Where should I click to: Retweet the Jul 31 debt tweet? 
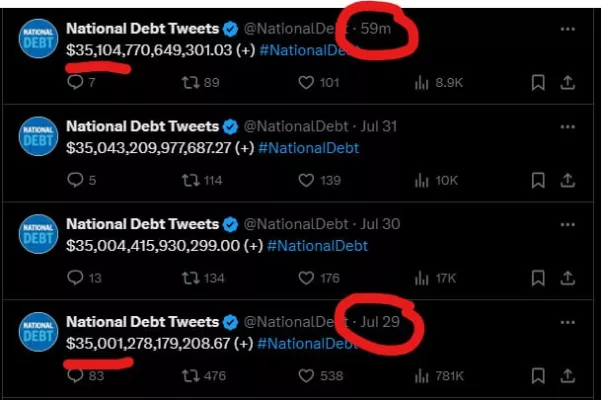(190, 180)
